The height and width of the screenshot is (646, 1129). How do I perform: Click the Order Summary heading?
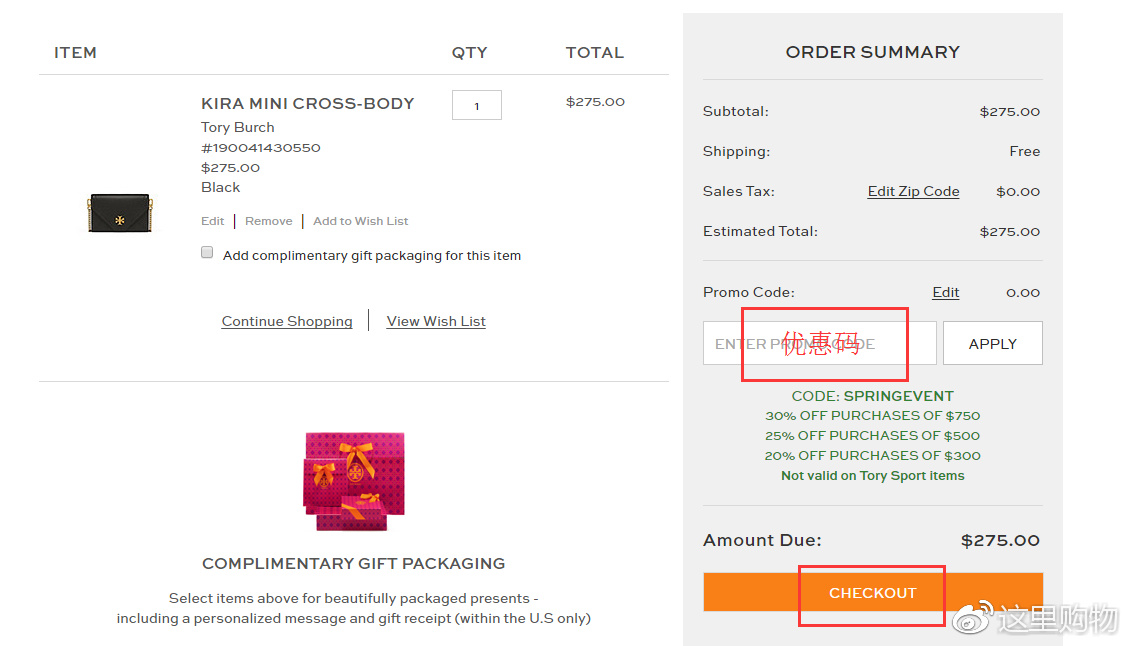click(872, 52)
